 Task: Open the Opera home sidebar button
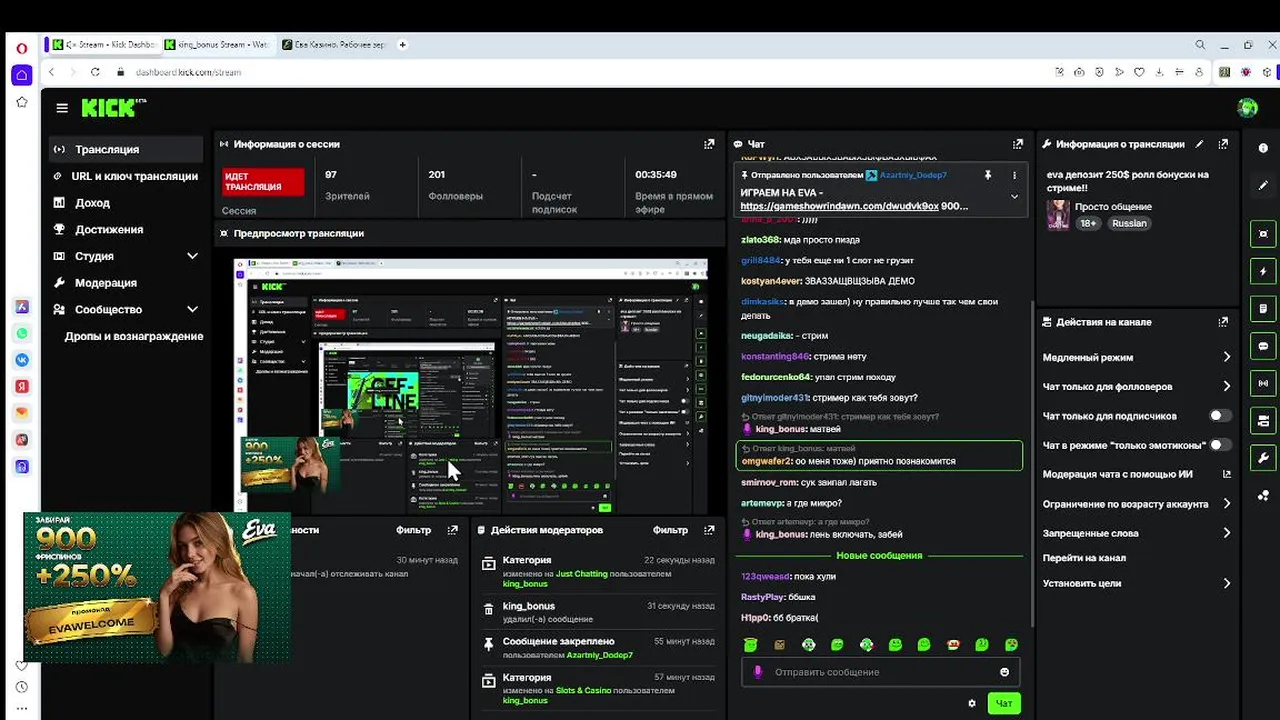[21, 75]
